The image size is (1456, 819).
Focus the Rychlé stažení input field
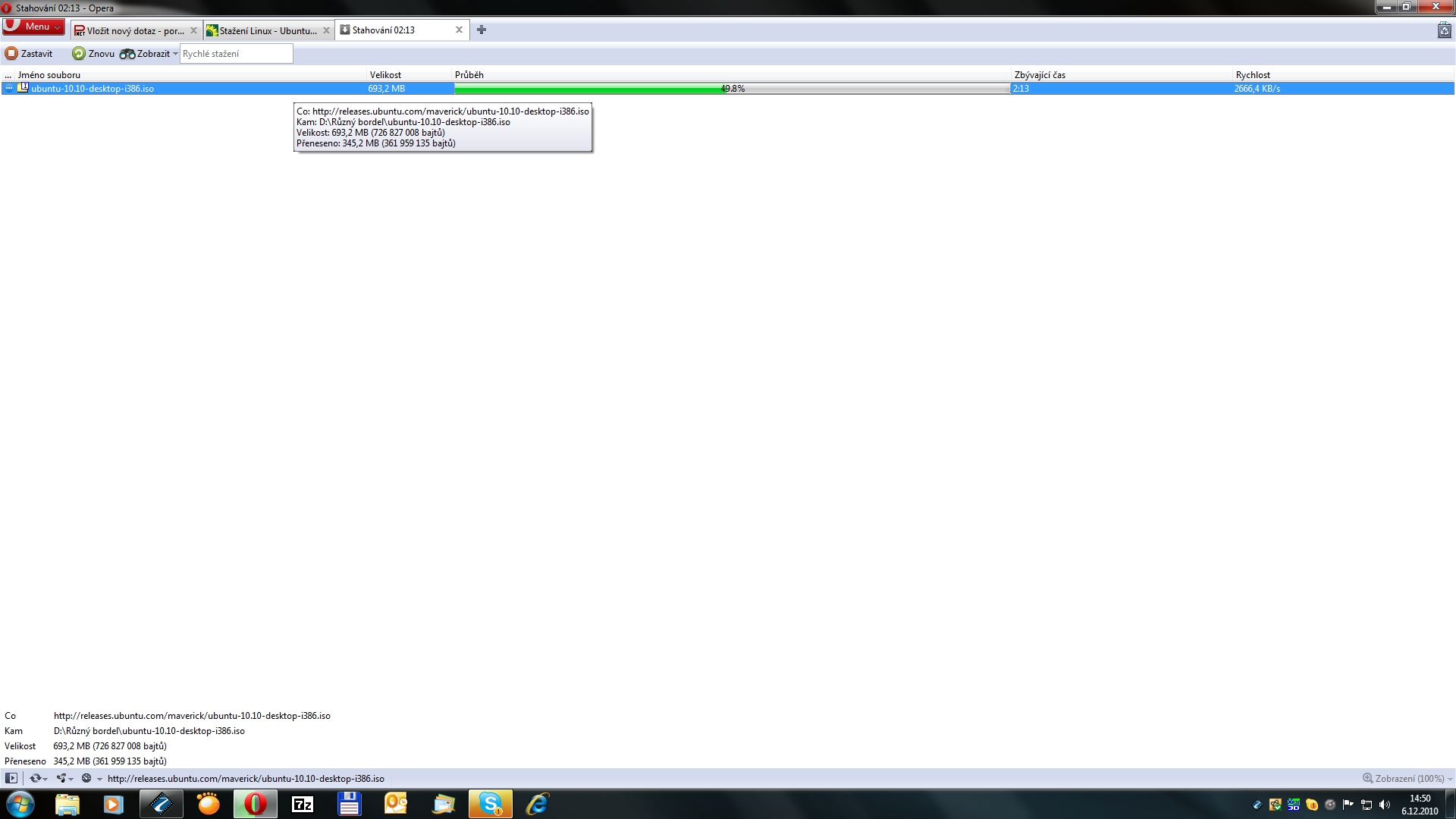click(236, 54)
